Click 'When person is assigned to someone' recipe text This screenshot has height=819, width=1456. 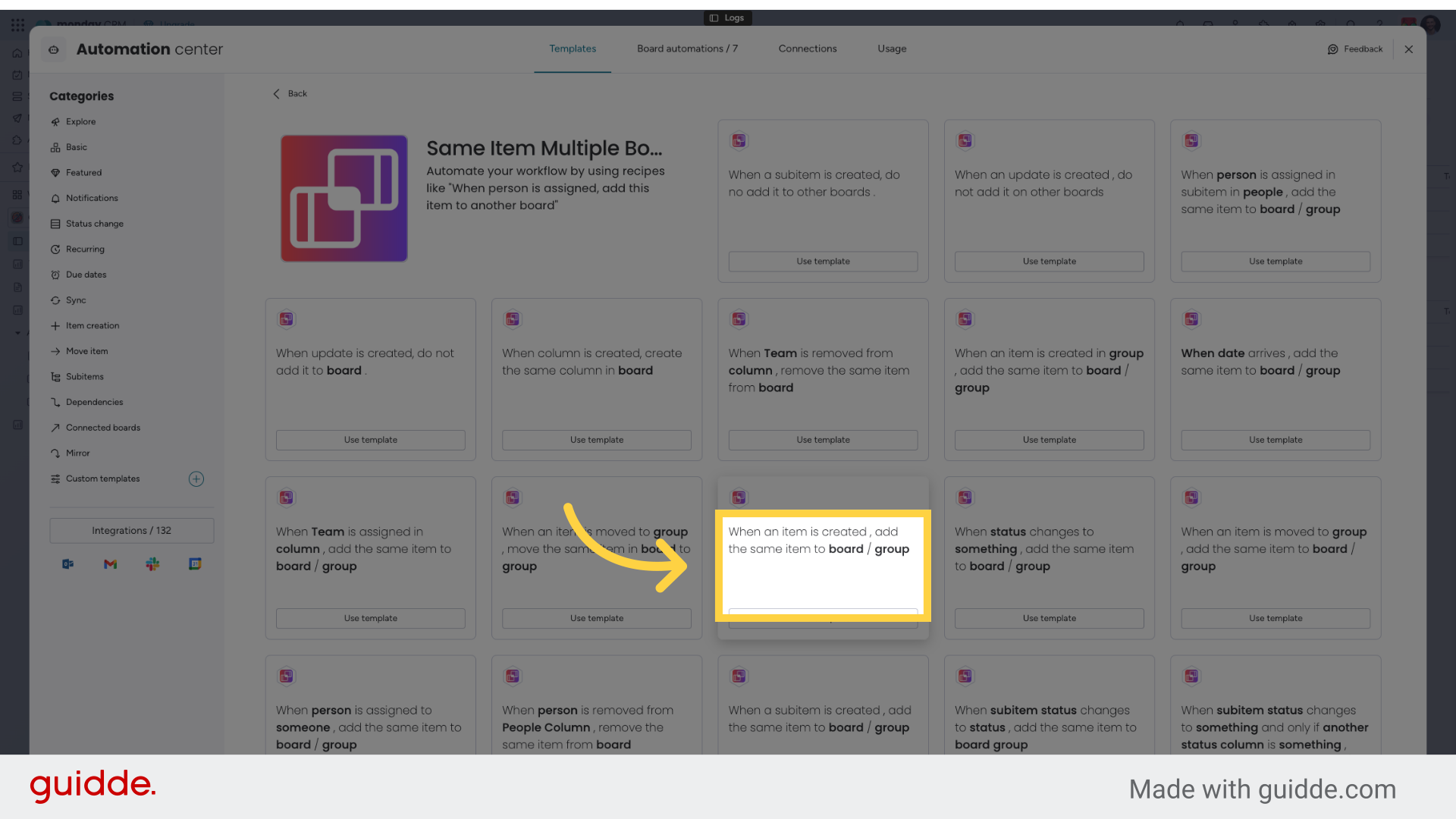369,727
